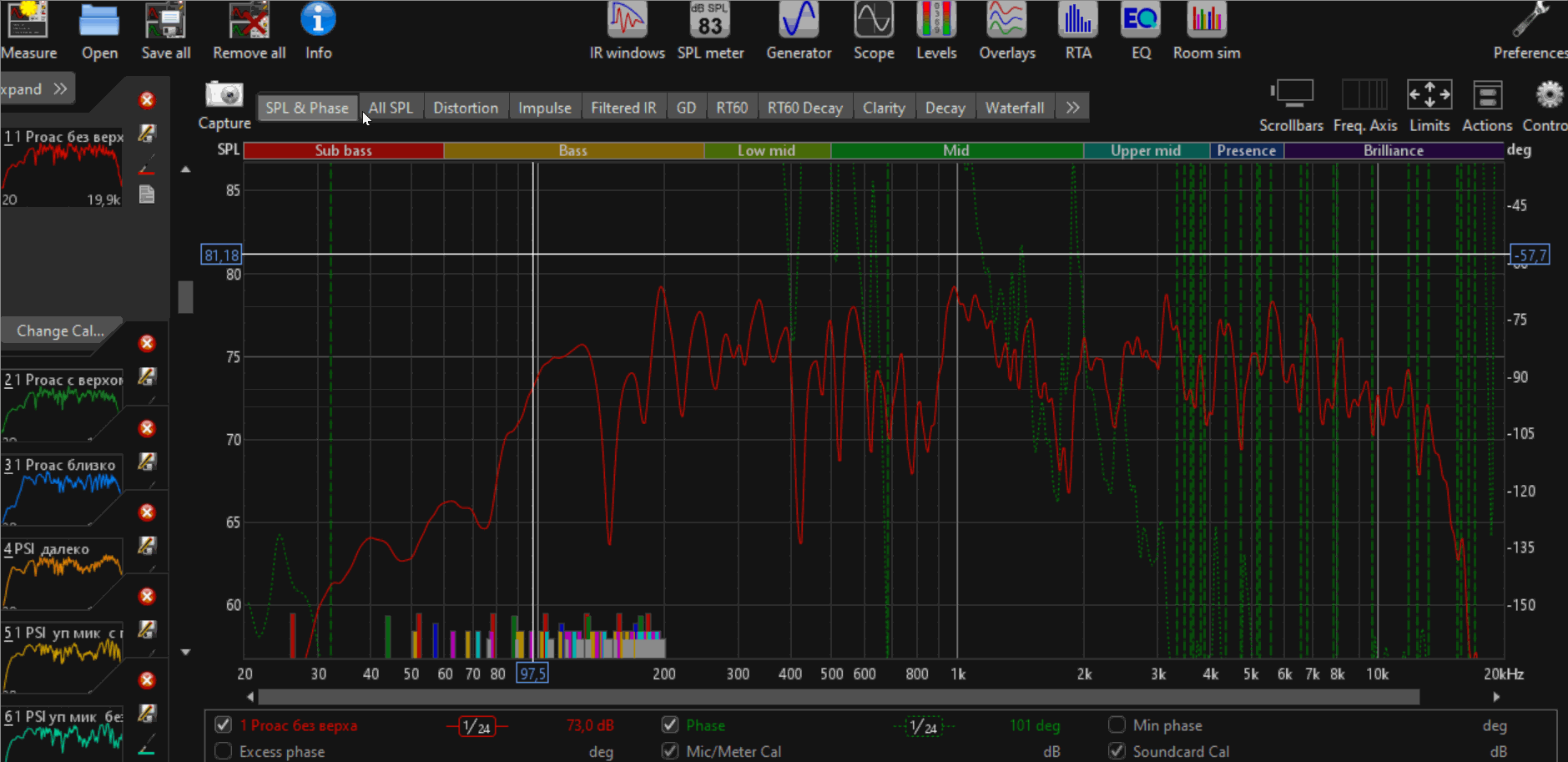Open graph Limits settings

1429,106
